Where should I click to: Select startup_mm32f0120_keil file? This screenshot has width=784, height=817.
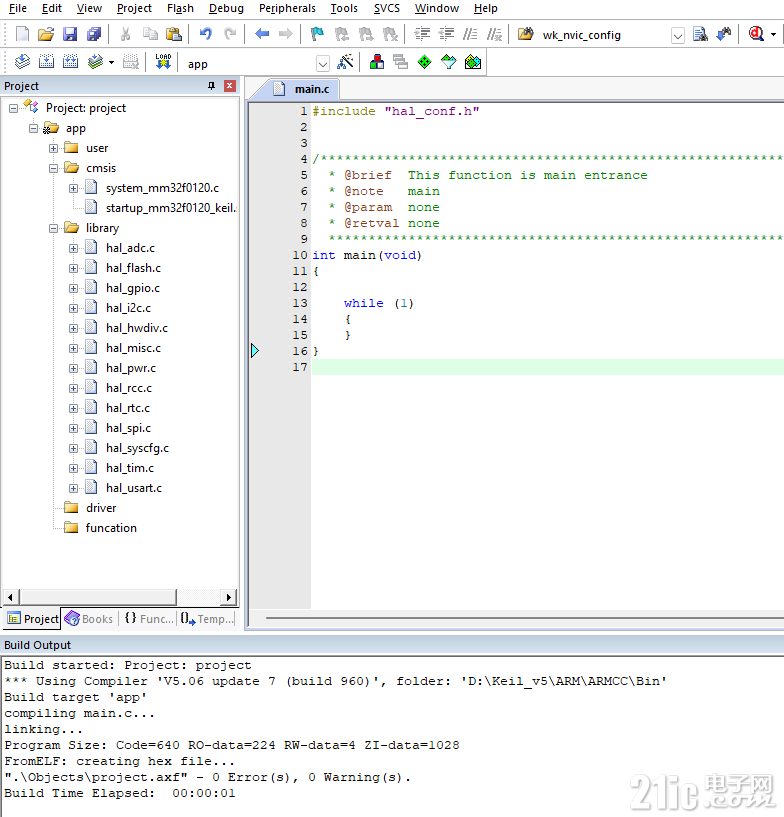click(x=171, y=208)
